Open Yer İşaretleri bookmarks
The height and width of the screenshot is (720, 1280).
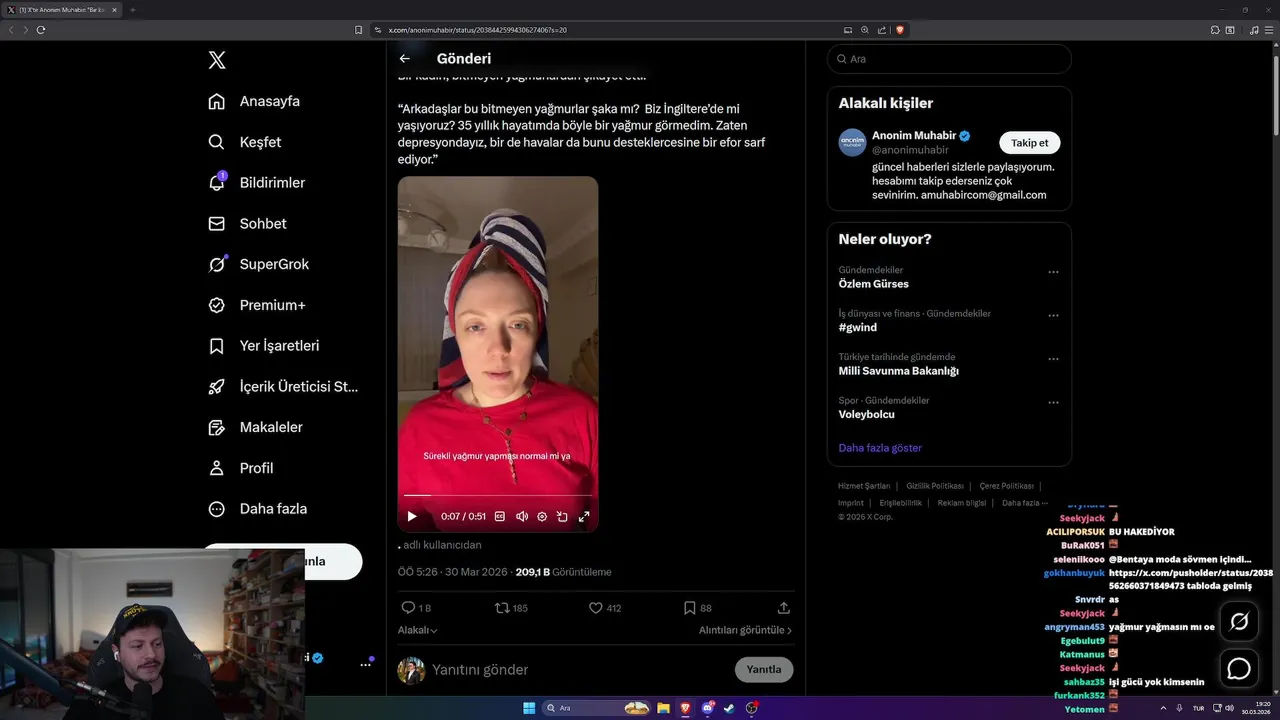tap(263, 346)
